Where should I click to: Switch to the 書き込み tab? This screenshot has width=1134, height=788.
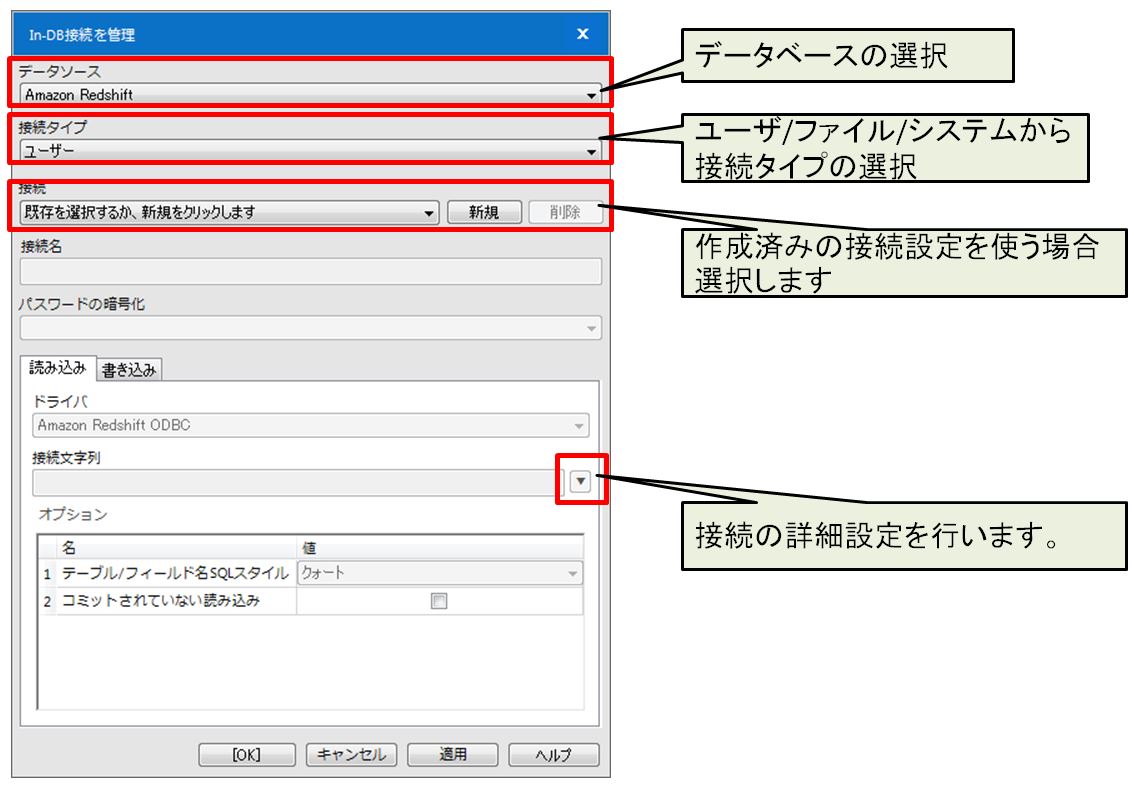(129, 370)
